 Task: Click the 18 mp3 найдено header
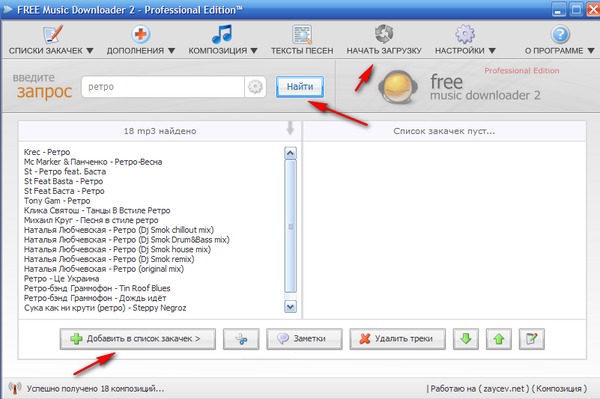pos(160,131)
